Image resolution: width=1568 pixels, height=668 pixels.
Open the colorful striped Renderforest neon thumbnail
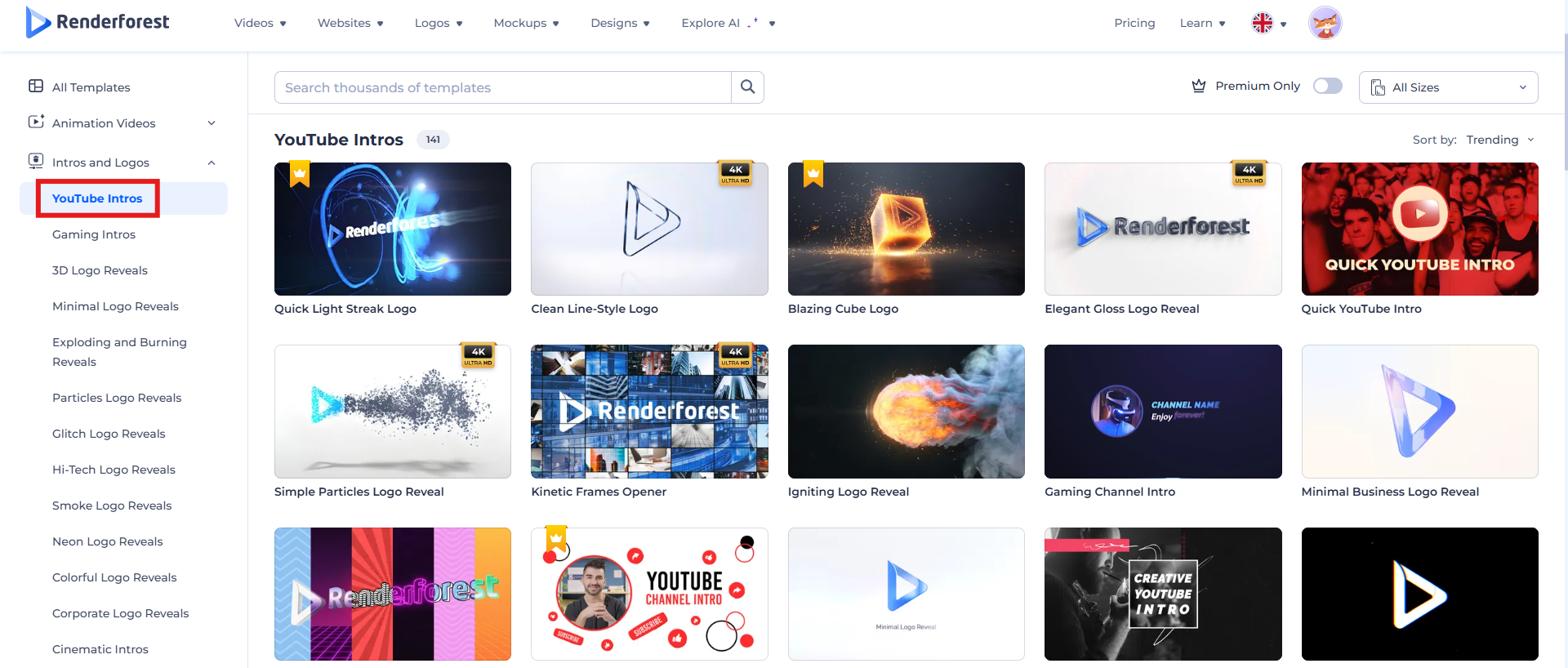[393, 594]
